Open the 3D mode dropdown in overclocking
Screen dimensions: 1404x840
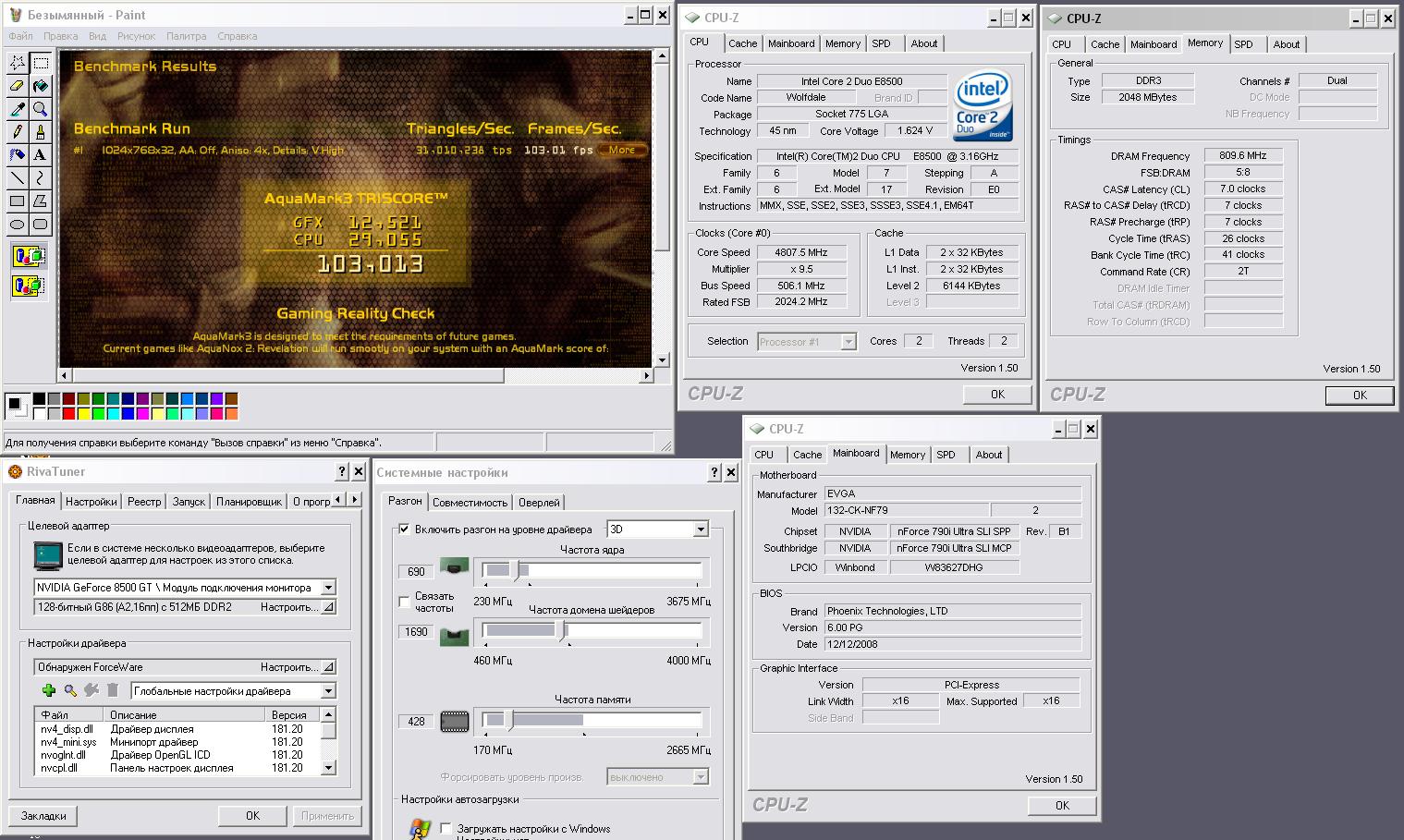(x=700, y=530)
